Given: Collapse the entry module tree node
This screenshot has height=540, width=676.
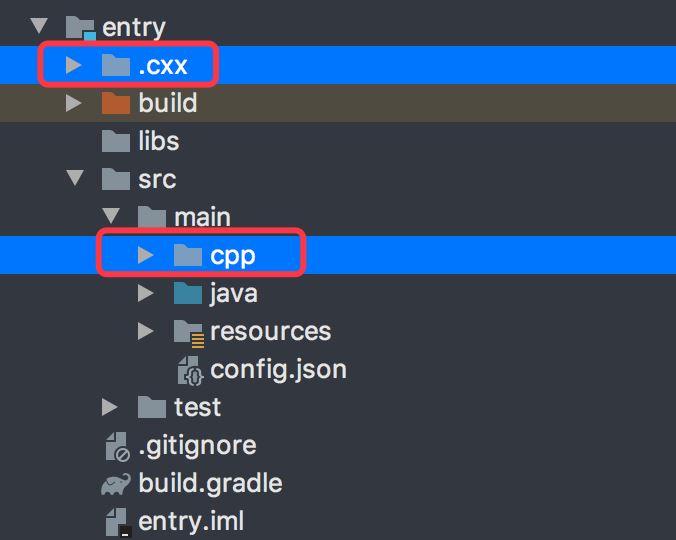Looking at the screenshot, I should click(x=39, y=27).
